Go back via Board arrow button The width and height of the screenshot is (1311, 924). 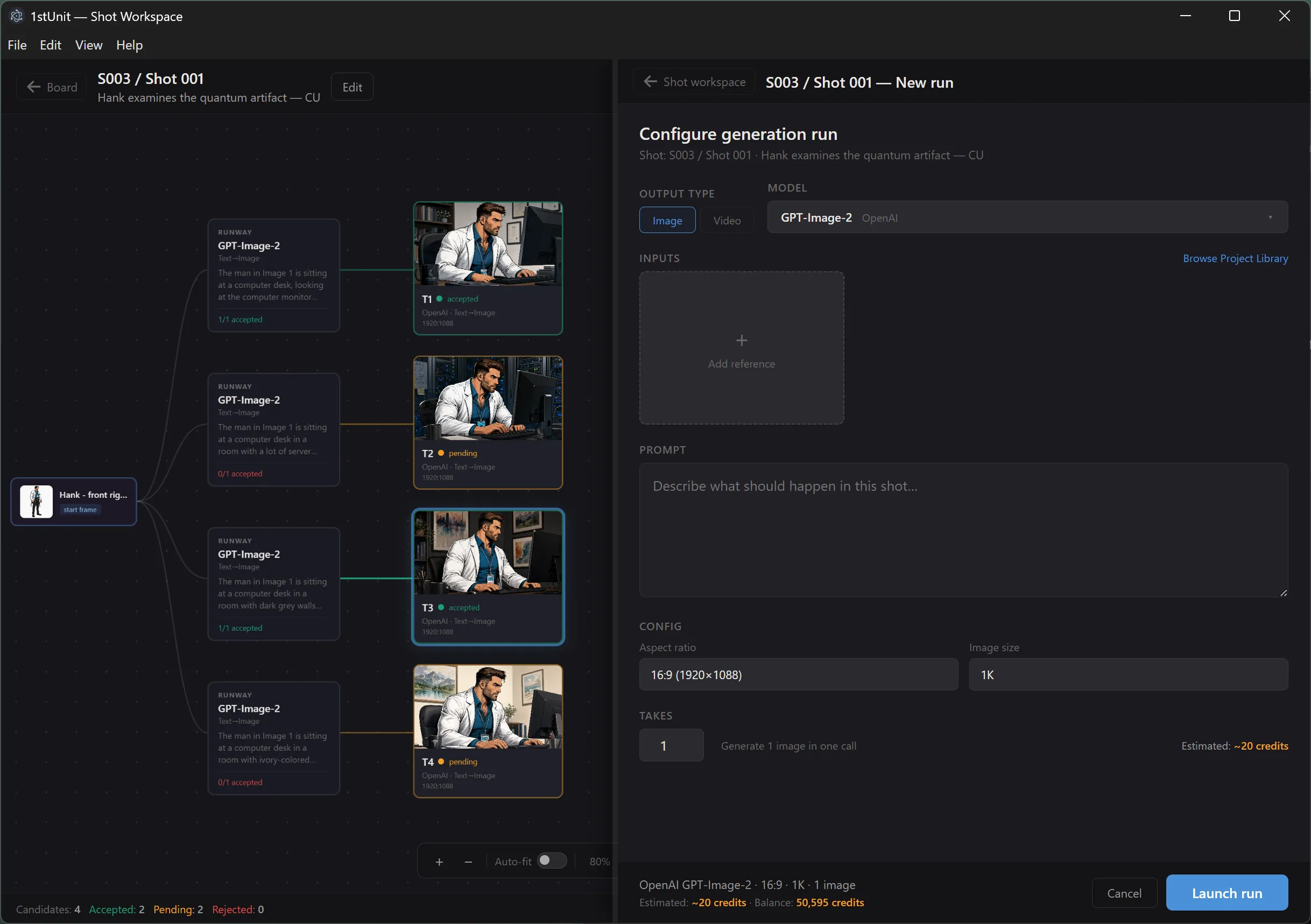point(52,87)
